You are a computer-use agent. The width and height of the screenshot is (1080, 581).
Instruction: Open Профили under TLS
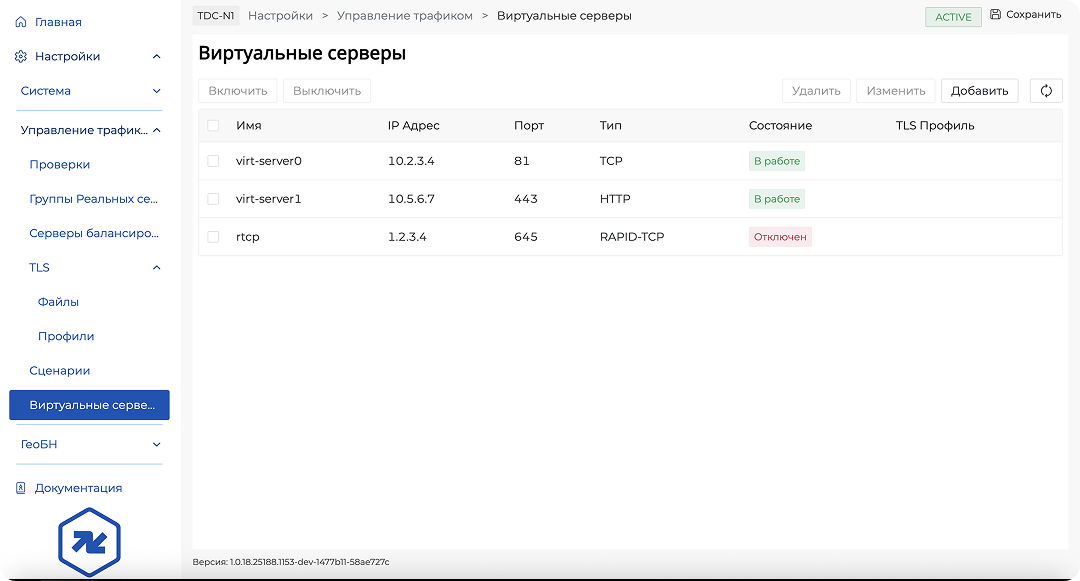click(x=66, y=337)
